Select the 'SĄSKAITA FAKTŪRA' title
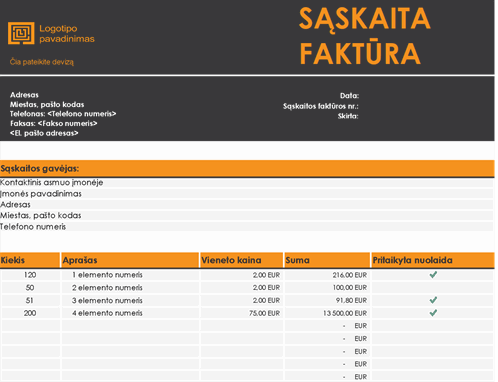The image size is (498, 382). [x=365, y=36]
